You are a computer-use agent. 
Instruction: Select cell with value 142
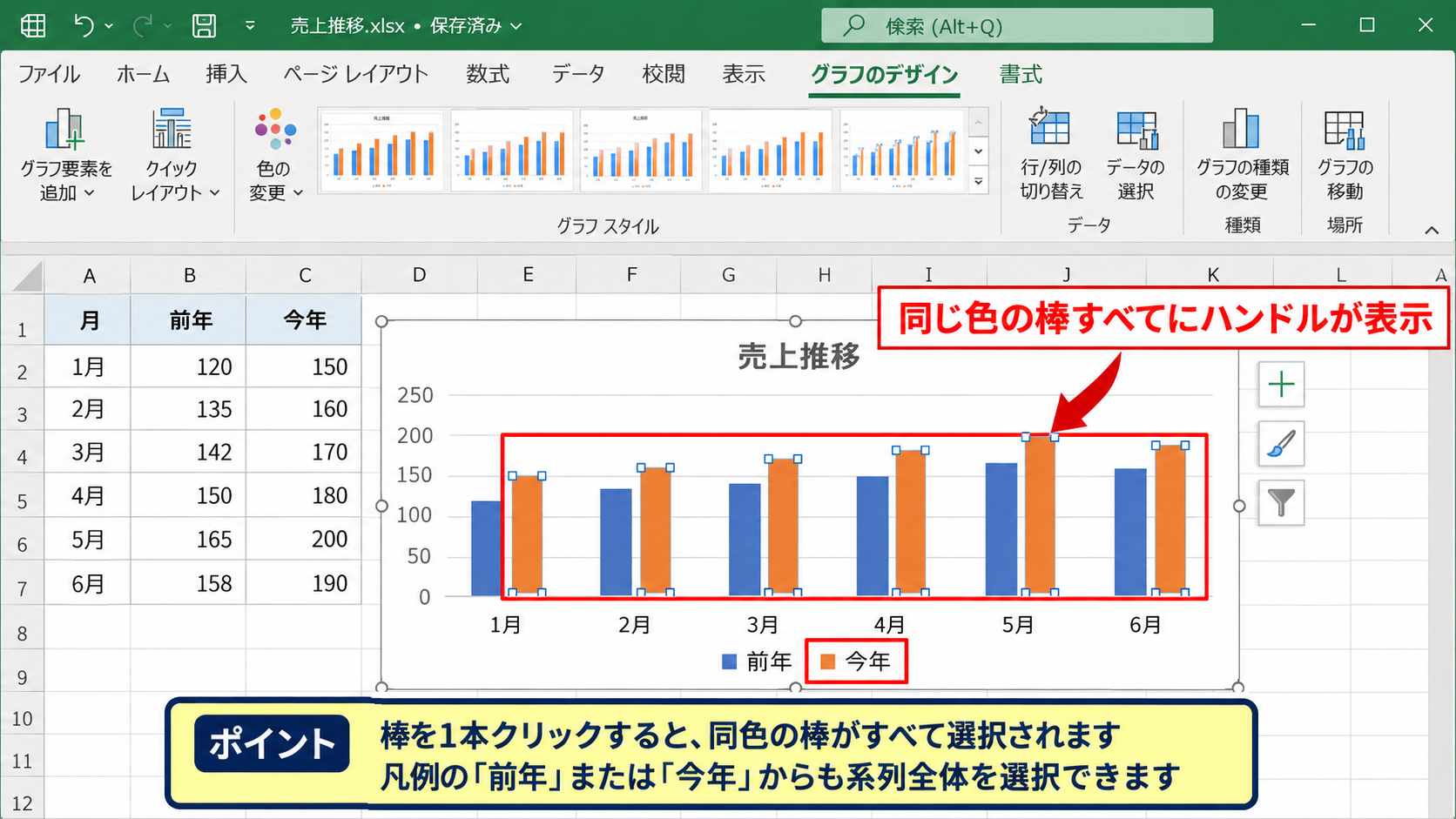click(x=189, y=452)
